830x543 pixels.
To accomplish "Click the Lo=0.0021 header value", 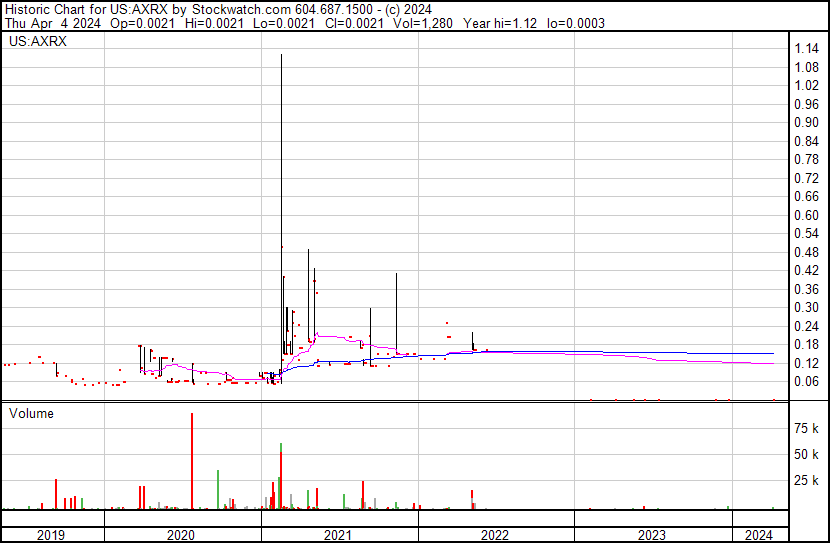I will tap(284, 23).
